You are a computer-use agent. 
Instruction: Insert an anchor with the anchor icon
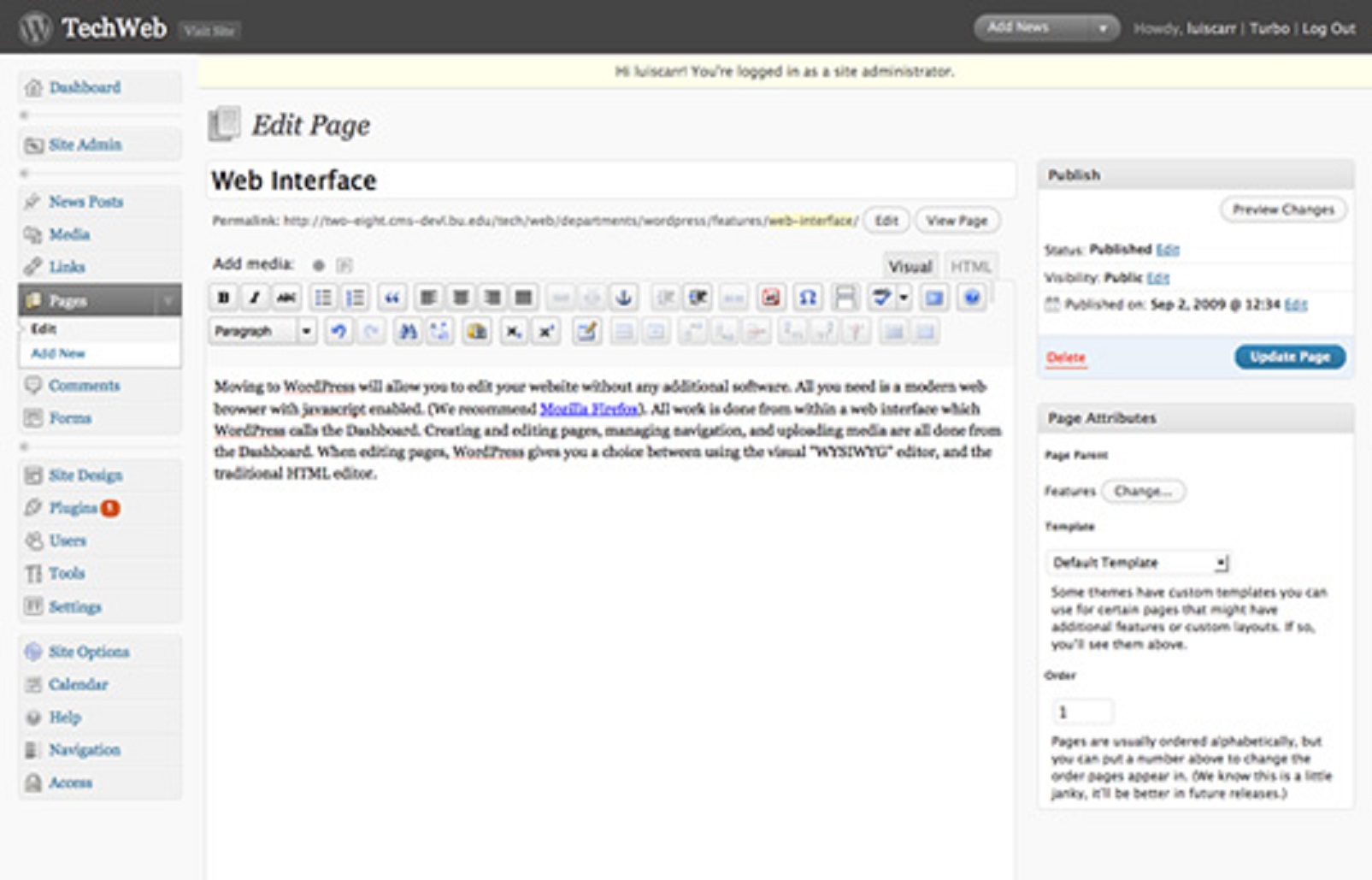point(624,298)
